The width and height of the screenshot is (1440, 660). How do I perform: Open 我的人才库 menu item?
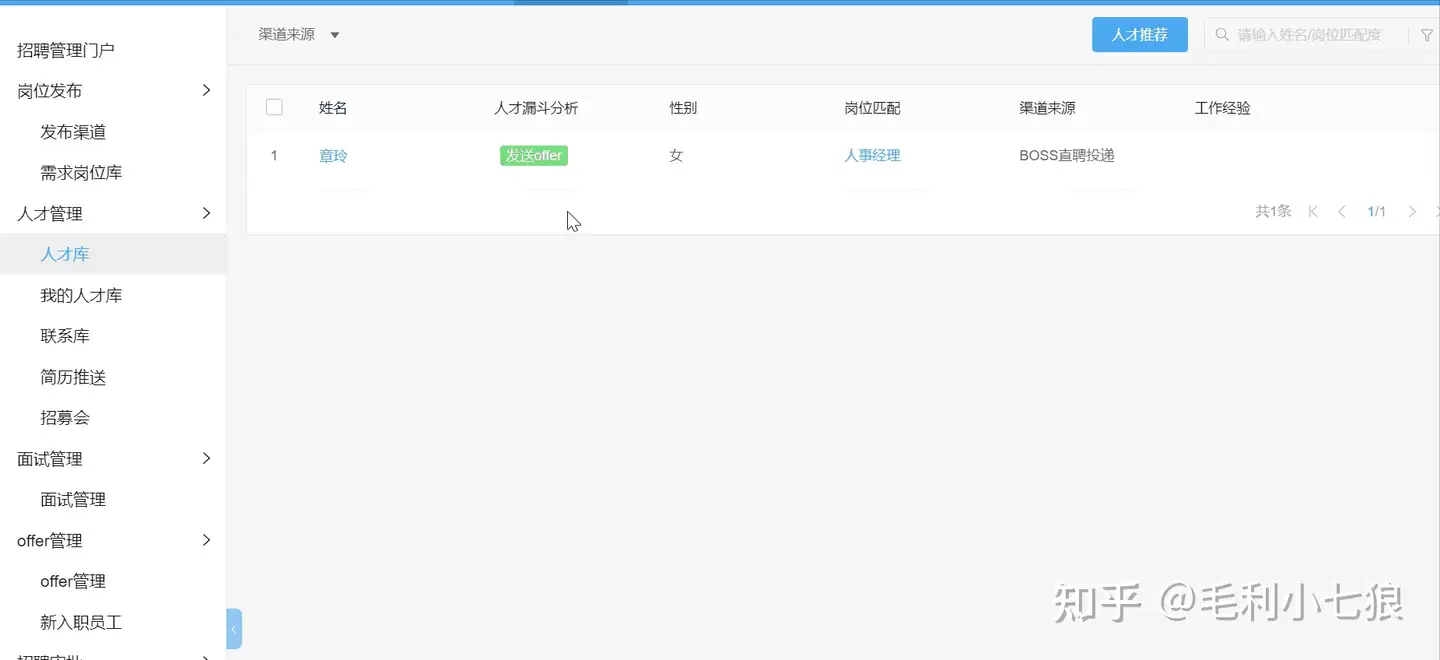[x=81, y=295]
